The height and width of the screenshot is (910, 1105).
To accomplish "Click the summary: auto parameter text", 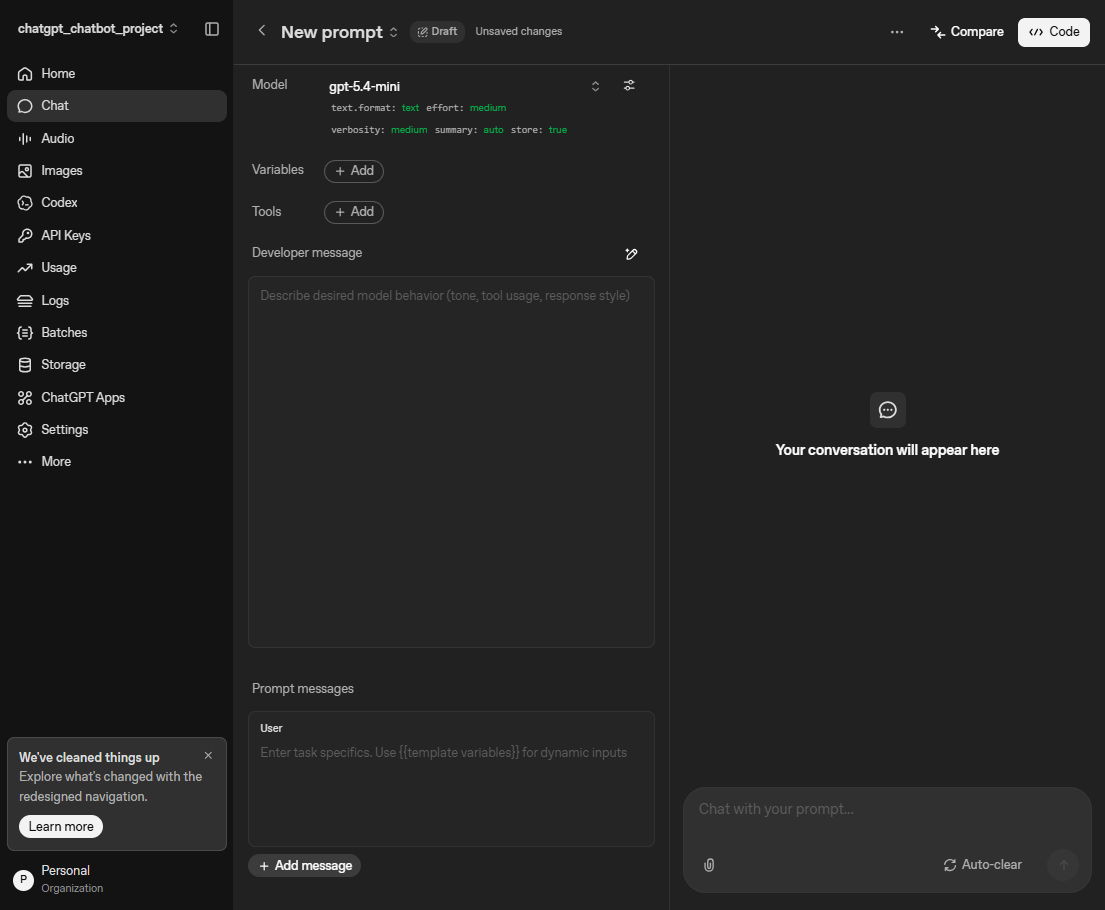I will pyautogui.click(x=469, y=130).
